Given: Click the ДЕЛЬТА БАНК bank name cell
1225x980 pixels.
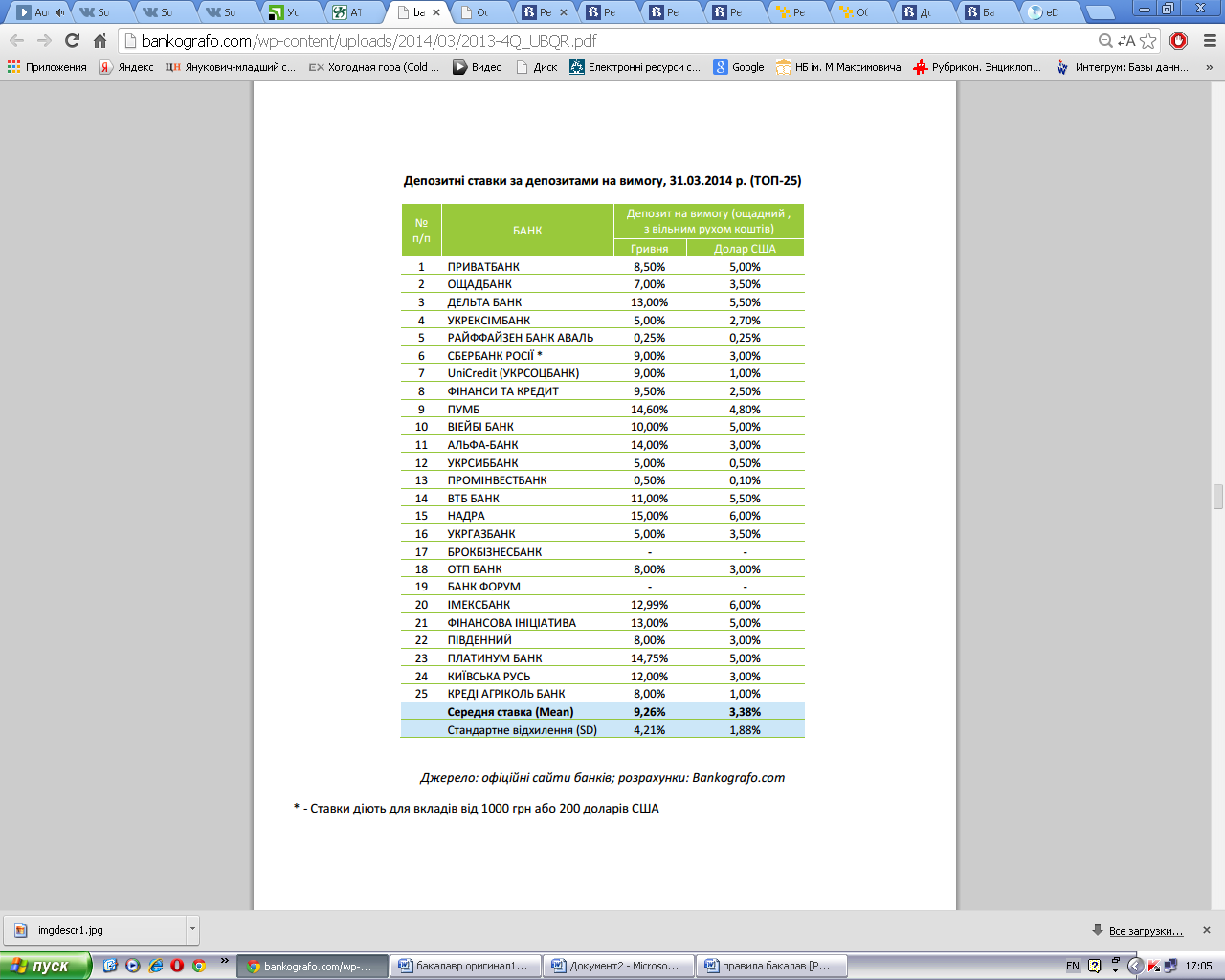Looking at the screenshot, I should tap(484, 302).
